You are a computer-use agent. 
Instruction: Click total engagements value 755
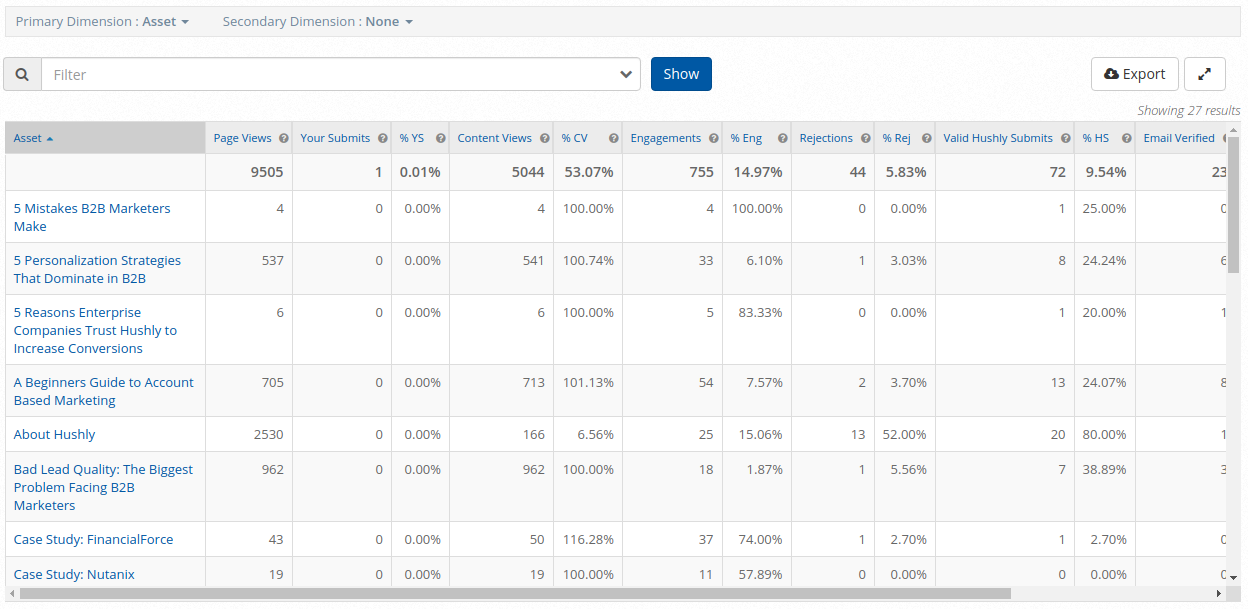[701, 172]
